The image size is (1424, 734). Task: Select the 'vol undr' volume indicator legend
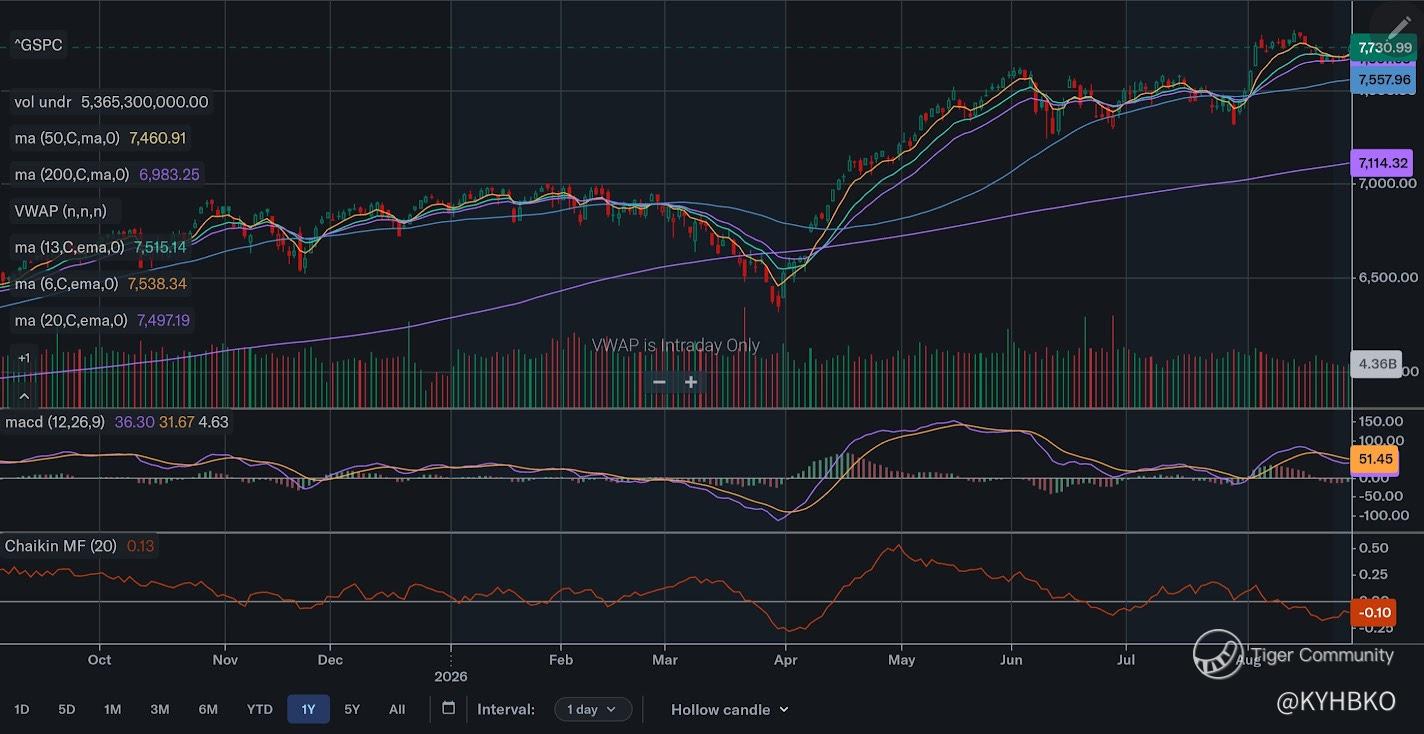point(111,102)
